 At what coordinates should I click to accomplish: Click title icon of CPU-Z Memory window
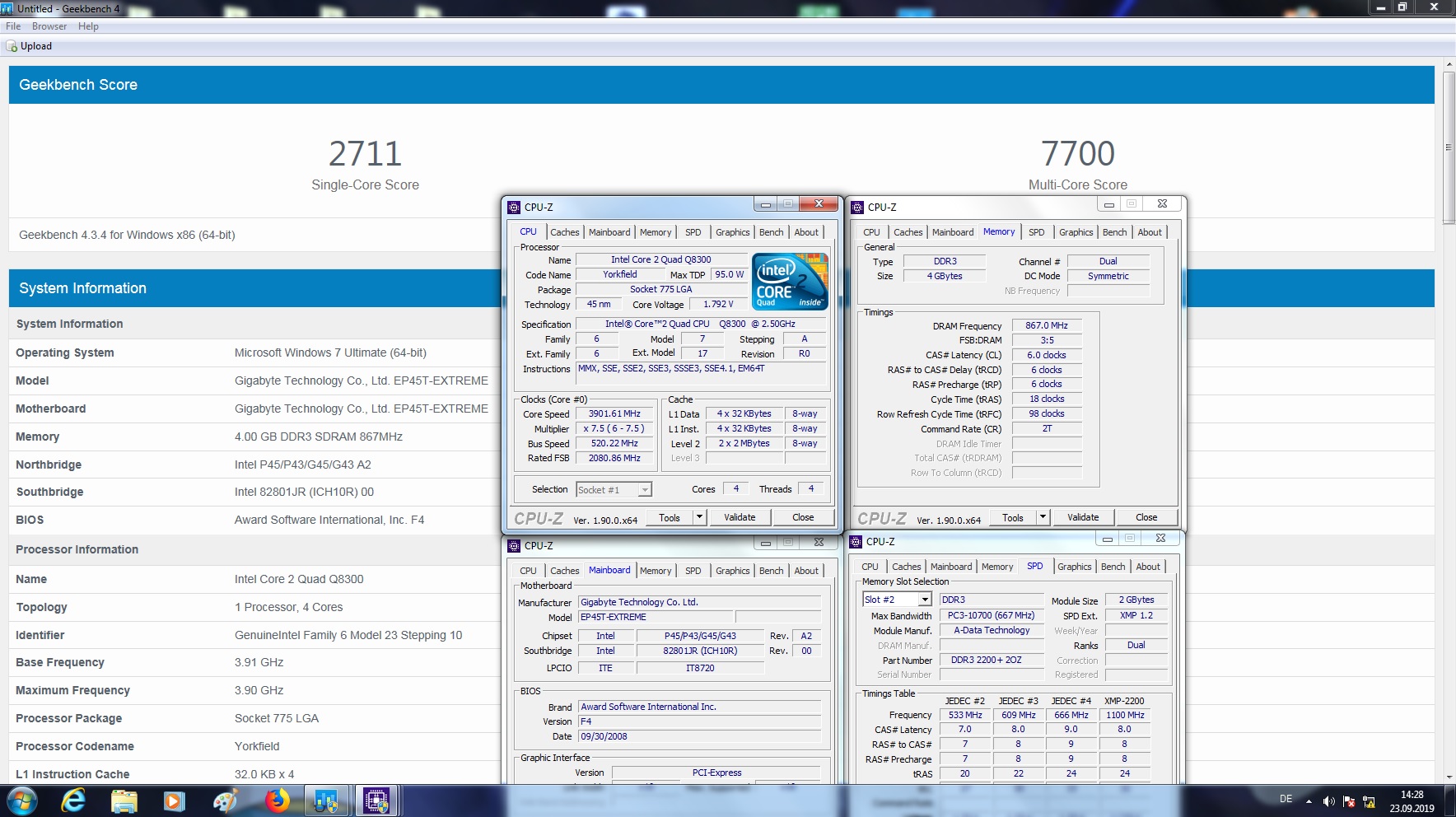tap(857, 208)
